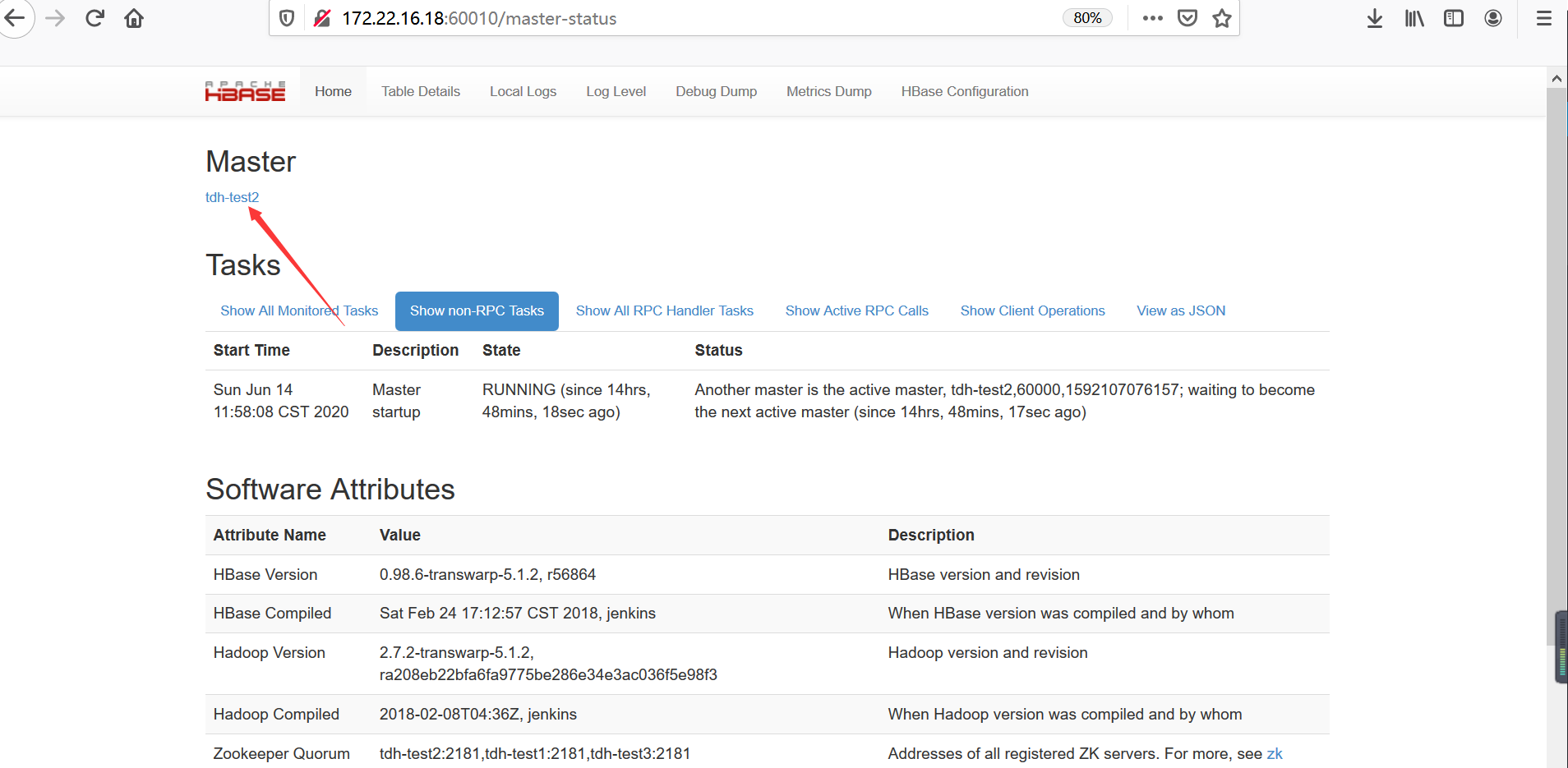1568x768 pixels.
Task: Open the Firefox application hamburger menu
Action: (x=1544, y=17)
